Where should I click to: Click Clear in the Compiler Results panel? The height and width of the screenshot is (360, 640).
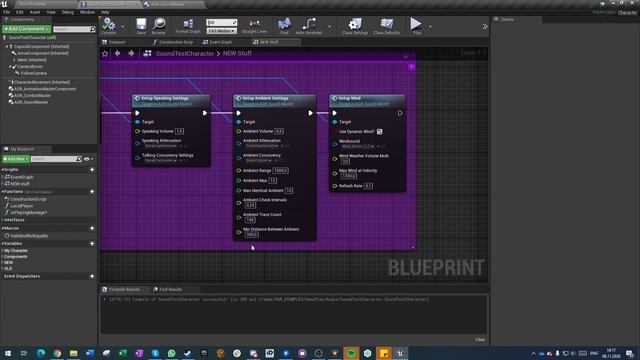click(x=480, y=340)
